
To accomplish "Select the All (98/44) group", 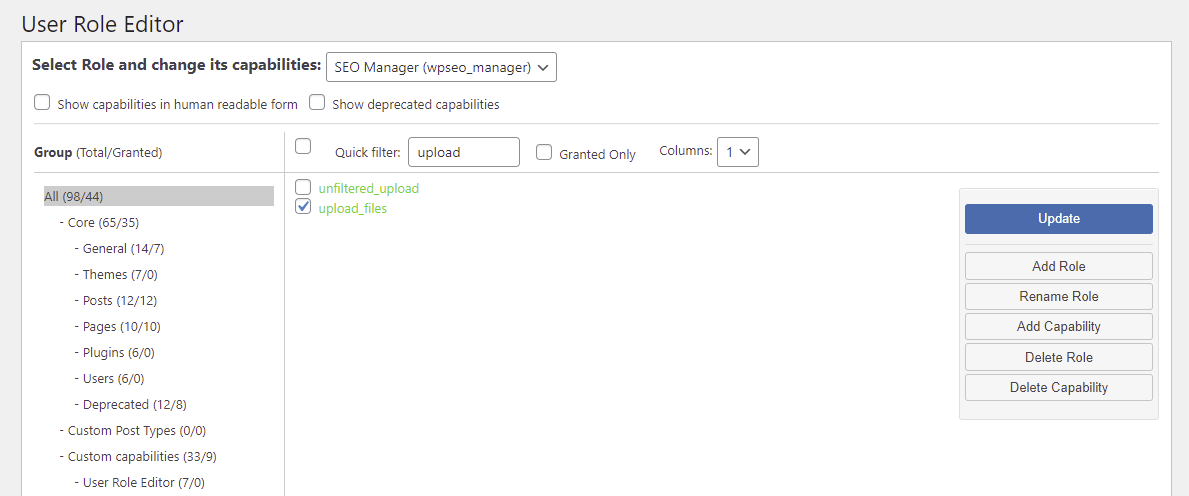I will pyautogui.click(x=74, y=196).
